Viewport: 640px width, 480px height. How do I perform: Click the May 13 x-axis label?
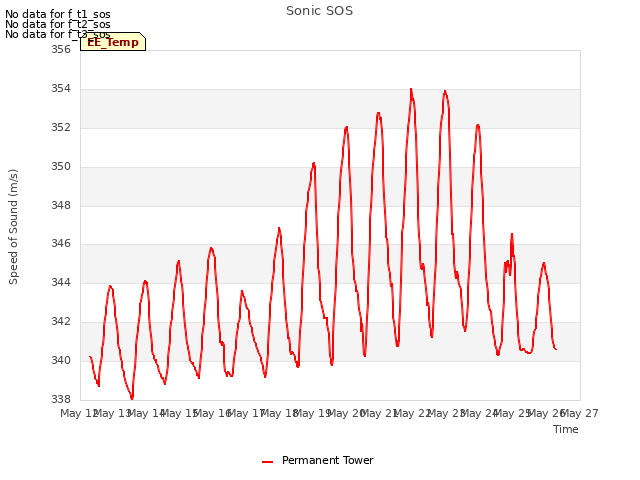point(113,413)
